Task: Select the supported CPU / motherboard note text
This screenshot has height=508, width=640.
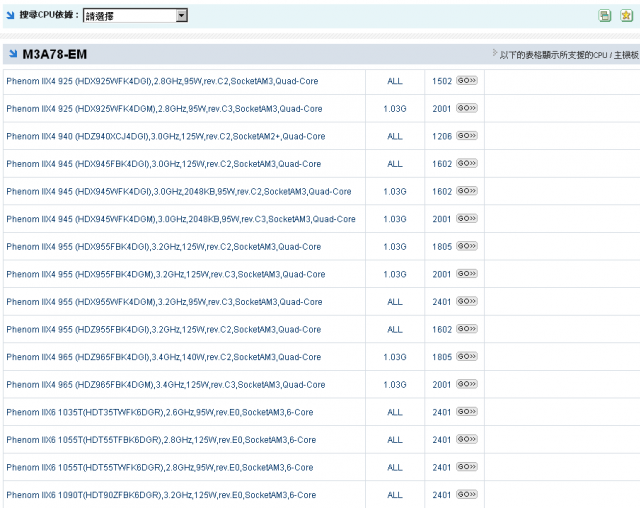Action: point(569,55)
